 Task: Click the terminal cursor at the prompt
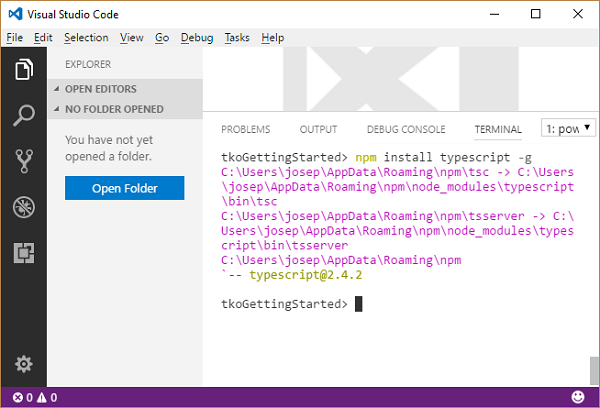tap(359, 304)
